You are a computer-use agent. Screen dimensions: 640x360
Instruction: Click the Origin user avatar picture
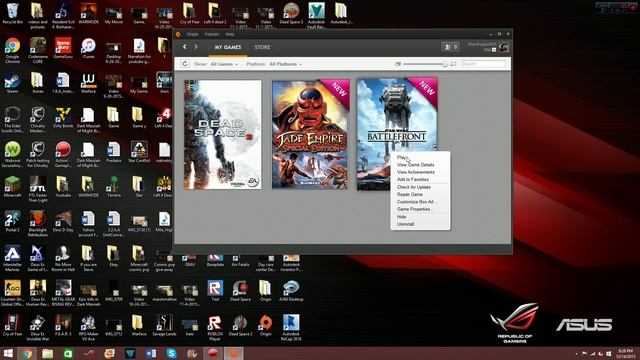click(x=504, y=47)
